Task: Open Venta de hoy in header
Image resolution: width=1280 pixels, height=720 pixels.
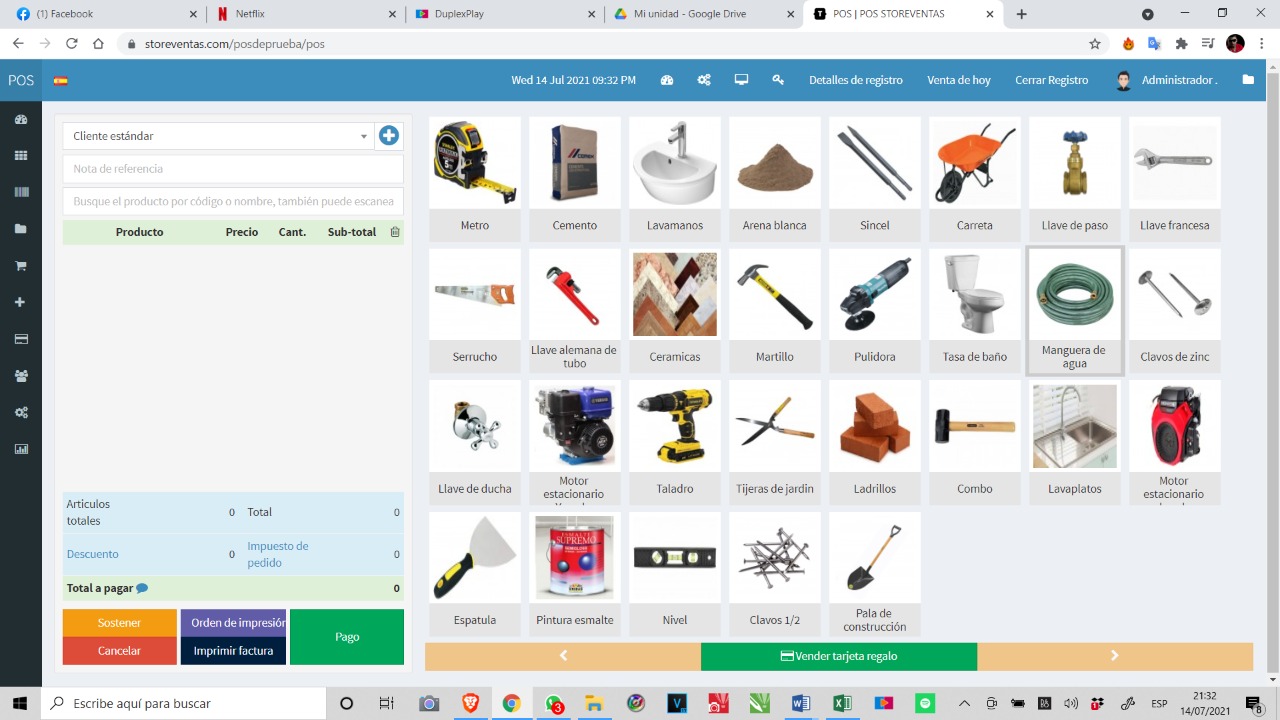Action: (958, 80)
